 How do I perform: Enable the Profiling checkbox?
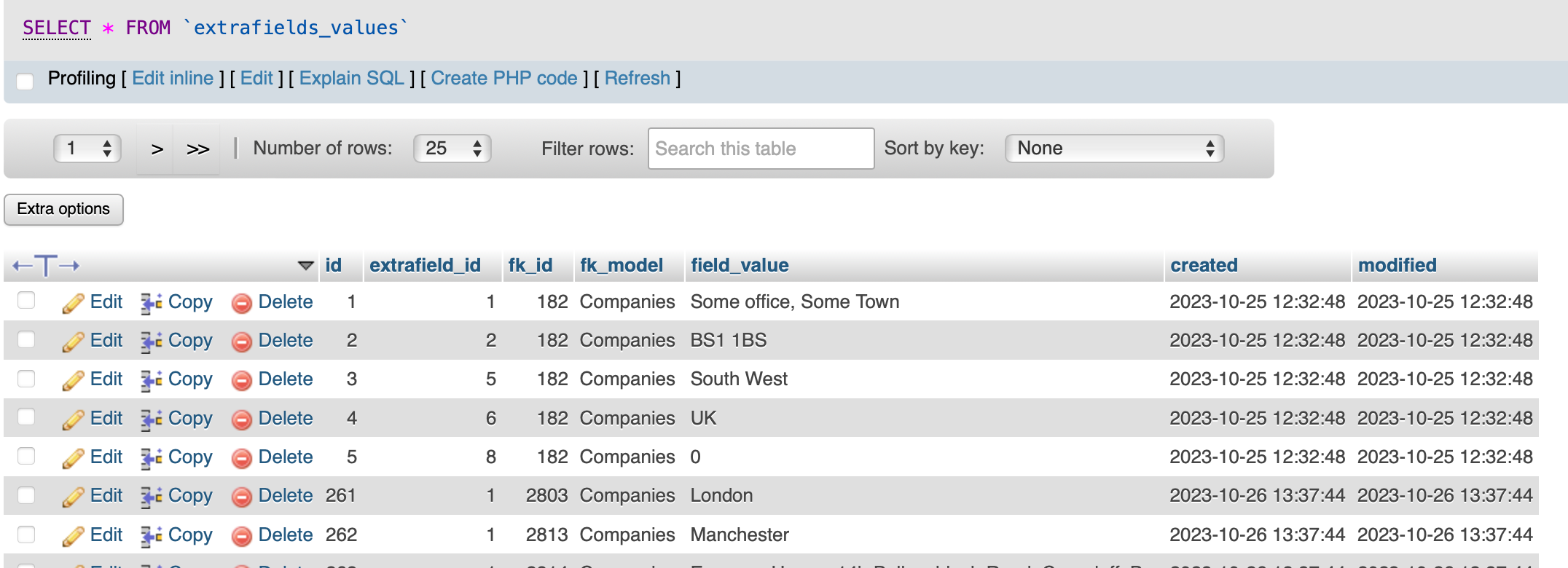26,80
